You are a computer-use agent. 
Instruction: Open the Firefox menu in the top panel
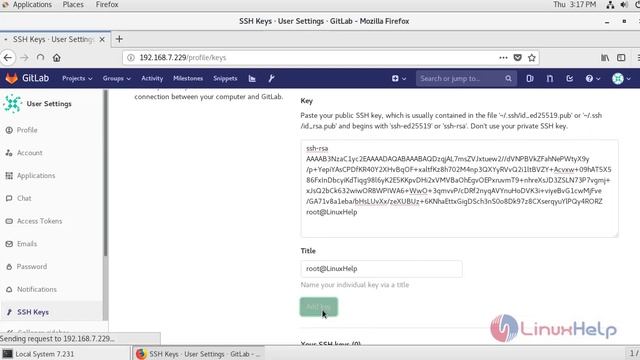pyautogui.click(x=107, y=4)
